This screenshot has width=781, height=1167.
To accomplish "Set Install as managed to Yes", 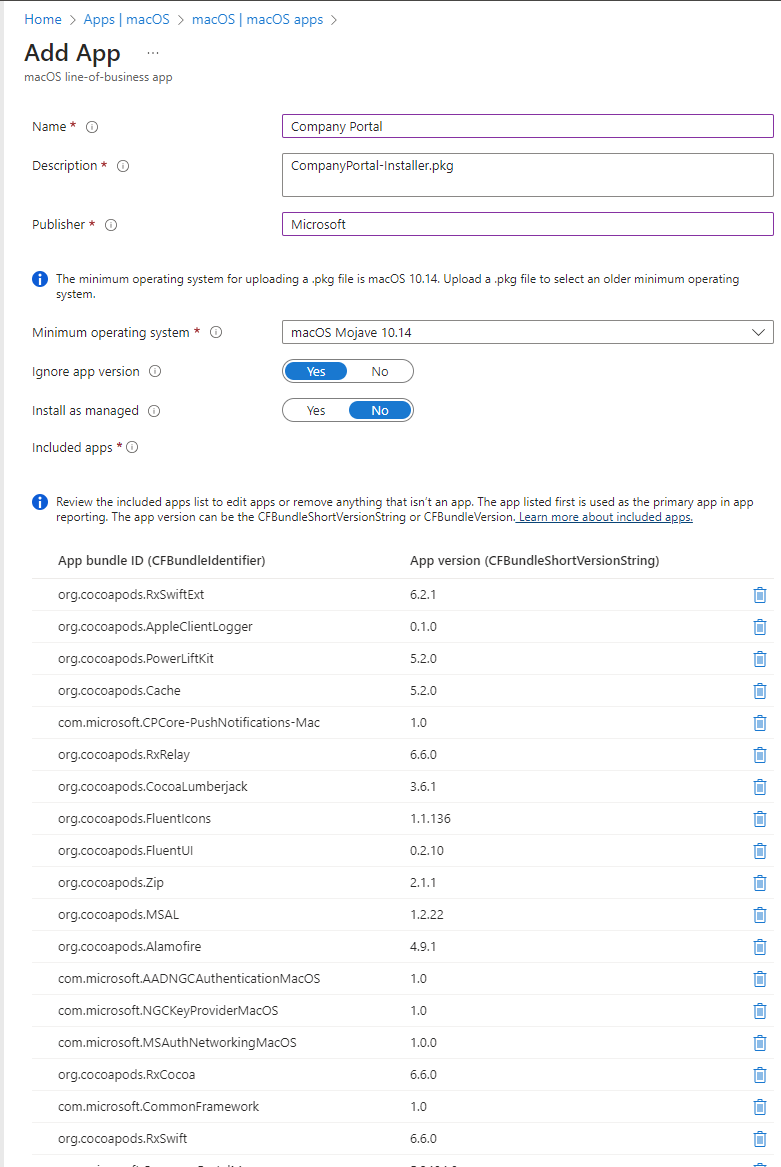I will coord(316,411).
